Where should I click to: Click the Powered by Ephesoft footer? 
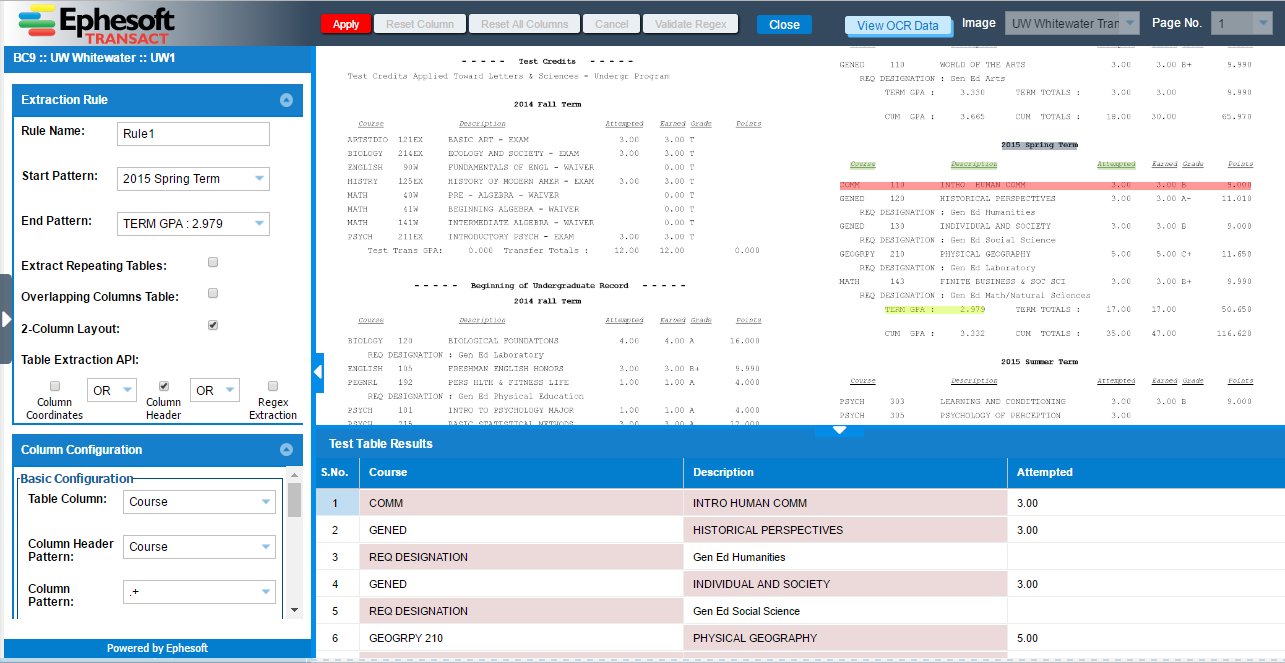click(x=157, y=648)
